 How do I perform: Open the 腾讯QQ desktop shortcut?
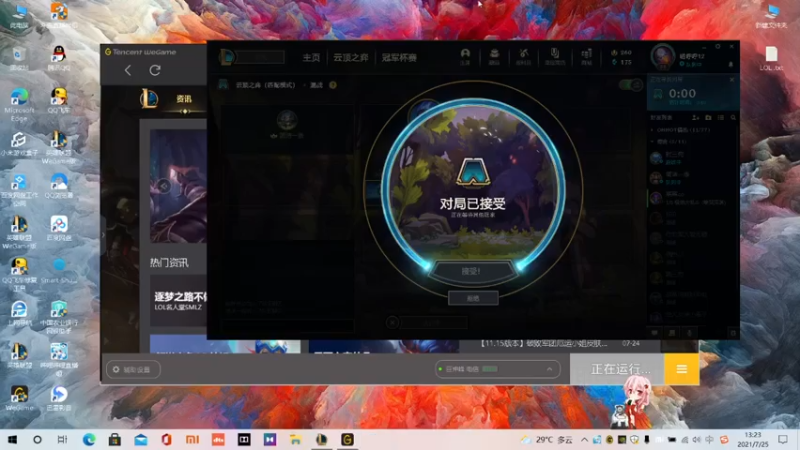59,58
